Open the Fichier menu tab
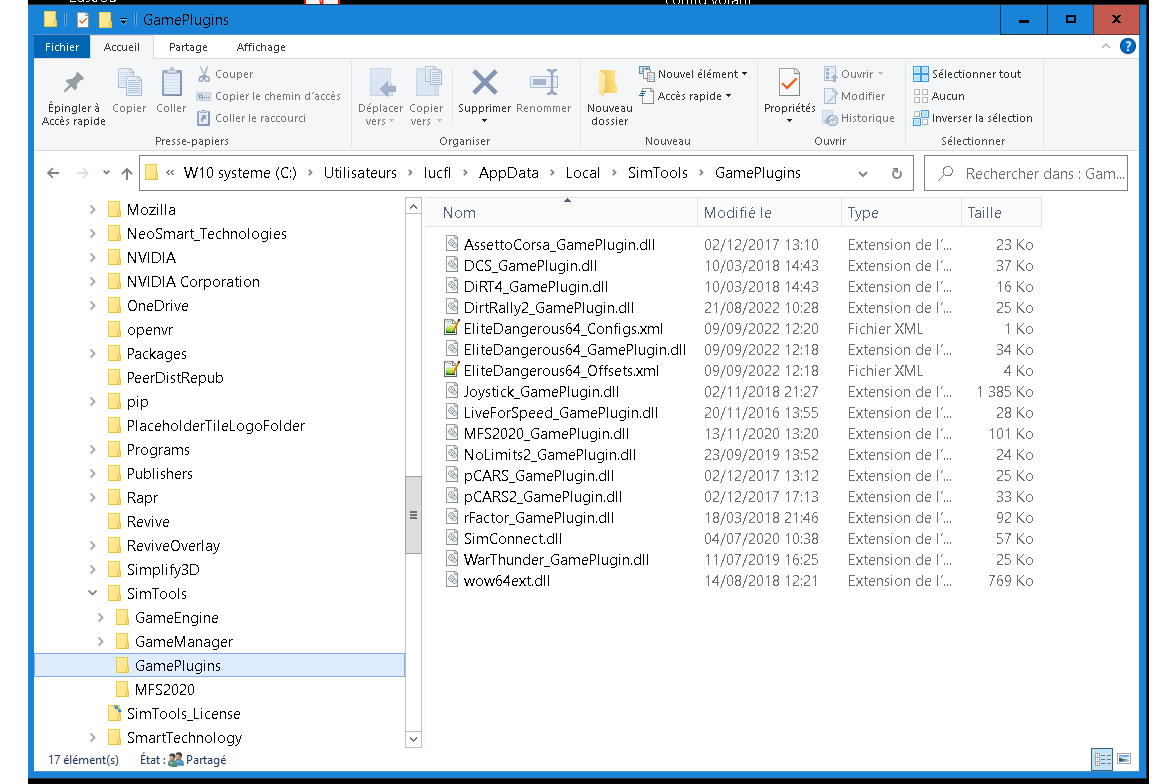 [62, 47]
